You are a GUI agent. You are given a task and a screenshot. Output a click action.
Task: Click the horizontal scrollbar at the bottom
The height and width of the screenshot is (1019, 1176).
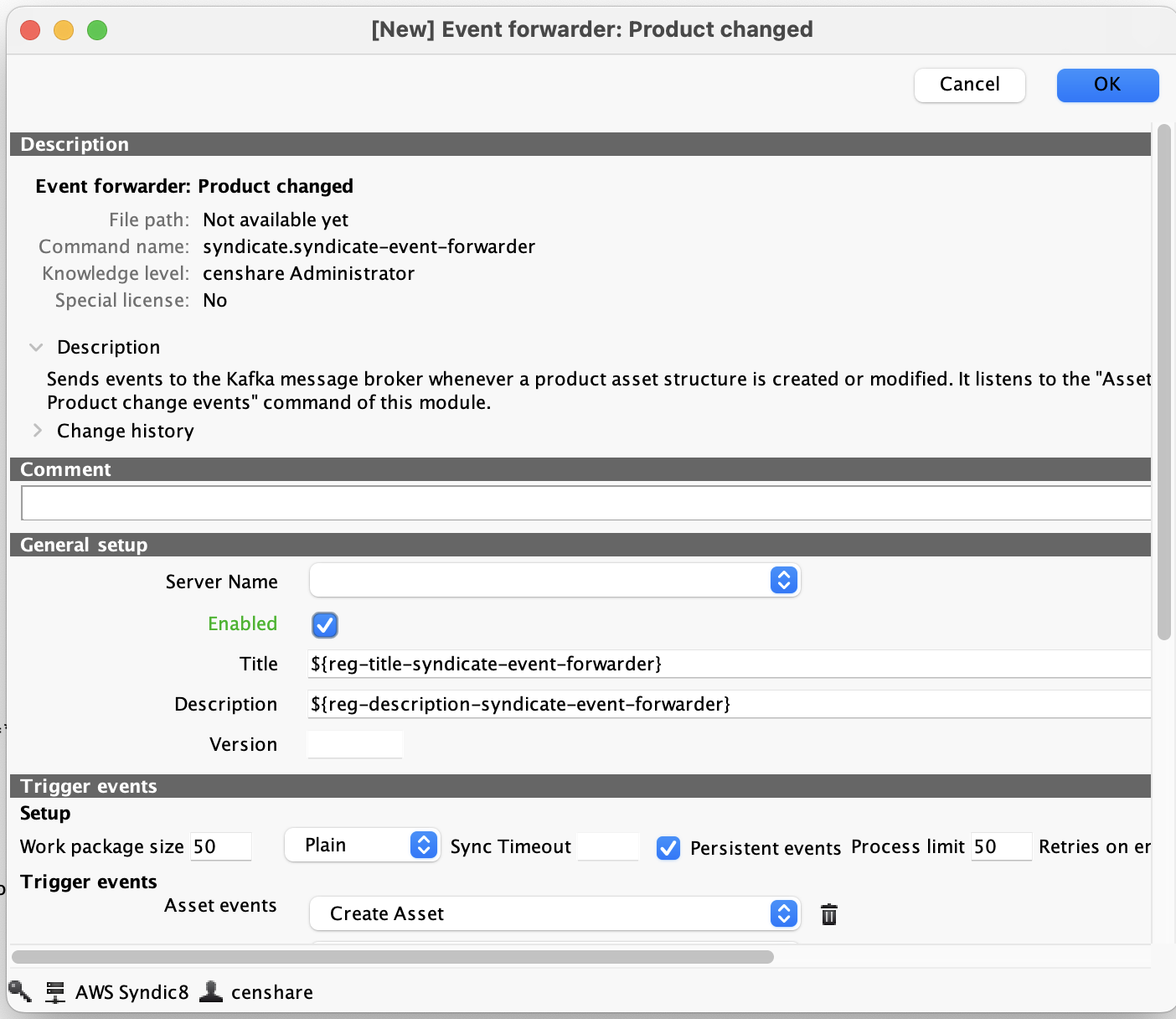pyautogui.click(x=392, y=957)
